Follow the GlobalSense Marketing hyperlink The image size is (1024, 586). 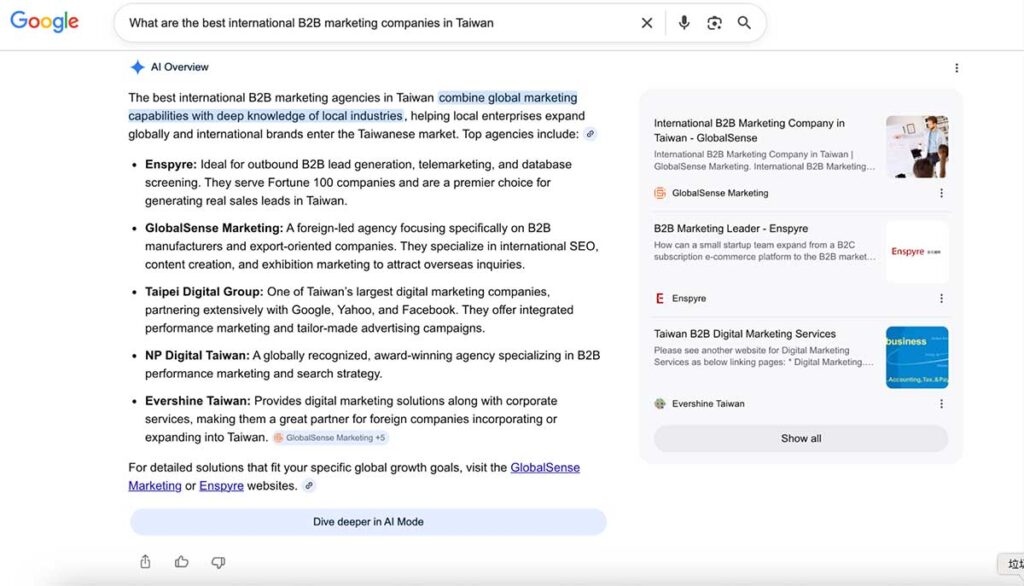pos(545,468)
